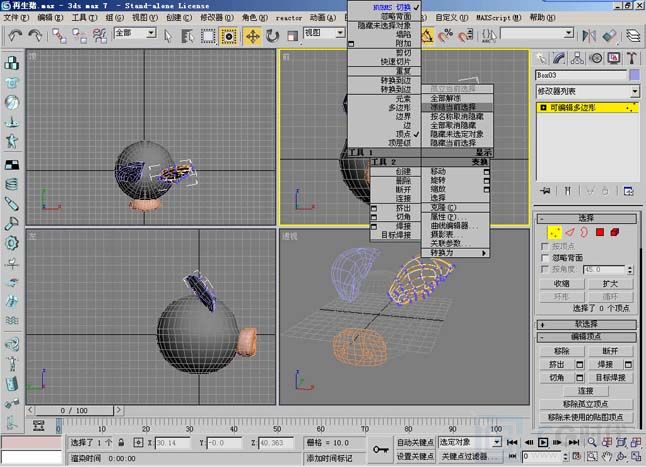This screenshot has width=646, height=468.
Task: Click the Play Animation button
Action: [x=543, y=442]
